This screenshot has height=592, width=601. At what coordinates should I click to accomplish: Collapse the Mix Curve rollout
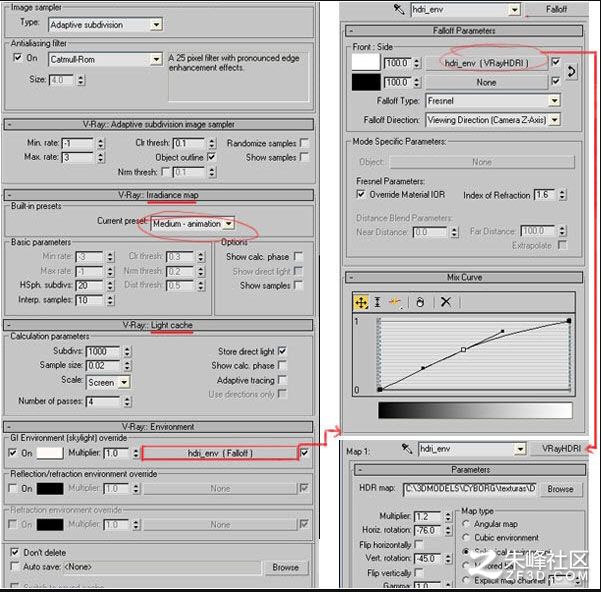tap(464, 277)
